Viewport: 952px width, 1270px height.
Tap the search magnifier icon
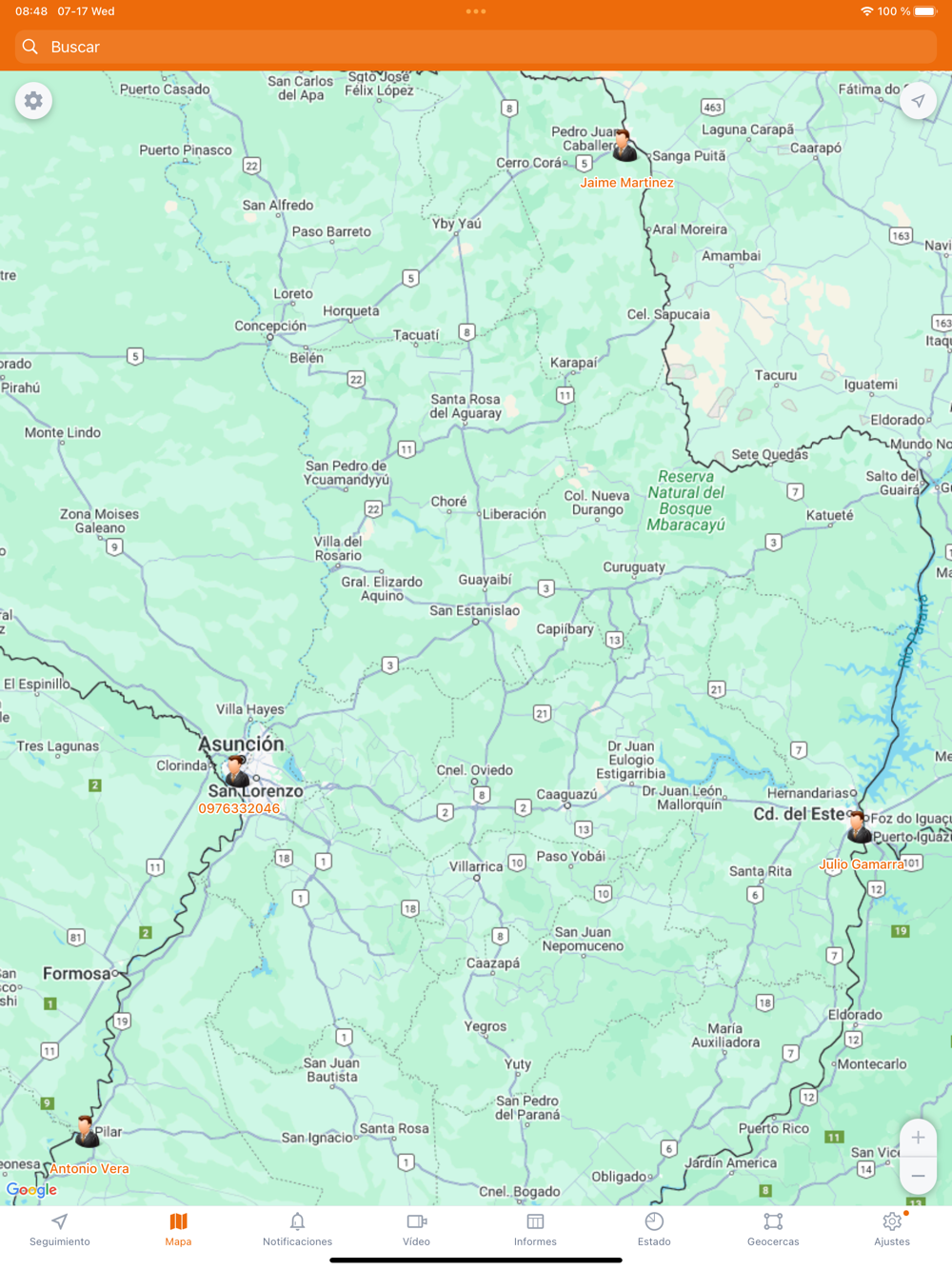point(30,47)
